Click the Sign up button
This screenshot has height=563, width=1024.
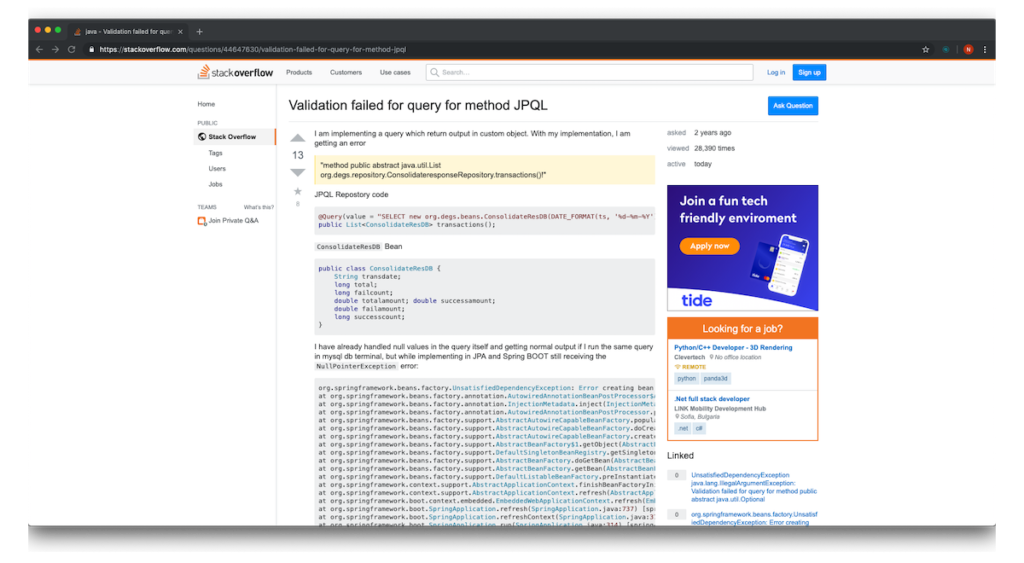coord(809,72)
